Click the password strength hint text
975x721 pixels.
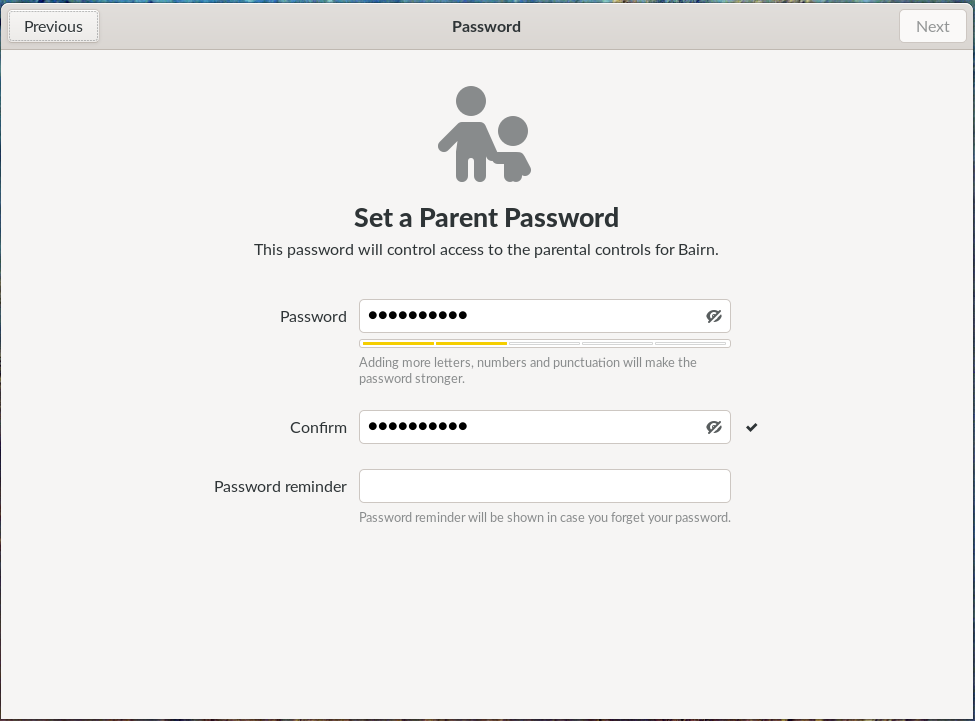pyautogui.click(x=528, y=370)
